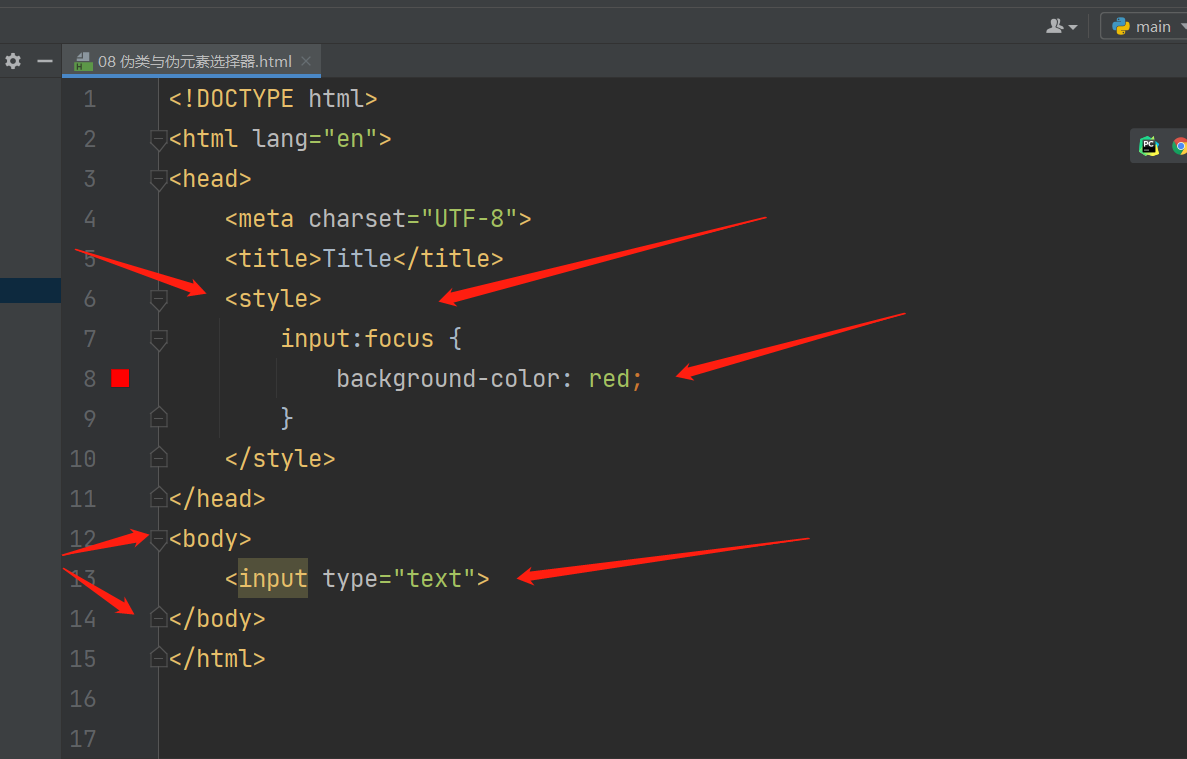
Task: Collapse the input:focus rule fold on line 7
Action: (x=158, y=339)
